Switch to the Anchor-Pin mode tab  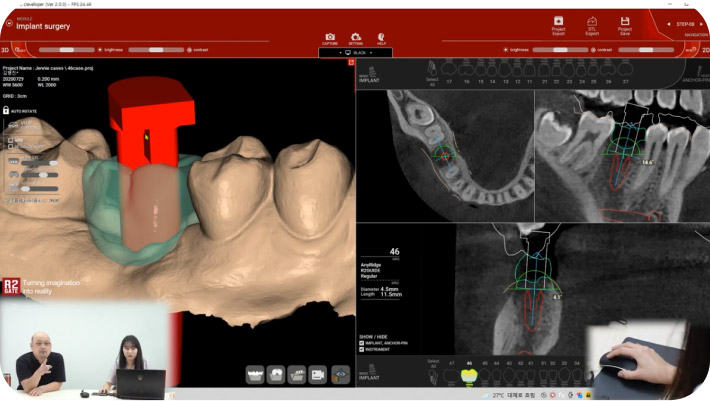pyautogui.click(x=693, y=73)
